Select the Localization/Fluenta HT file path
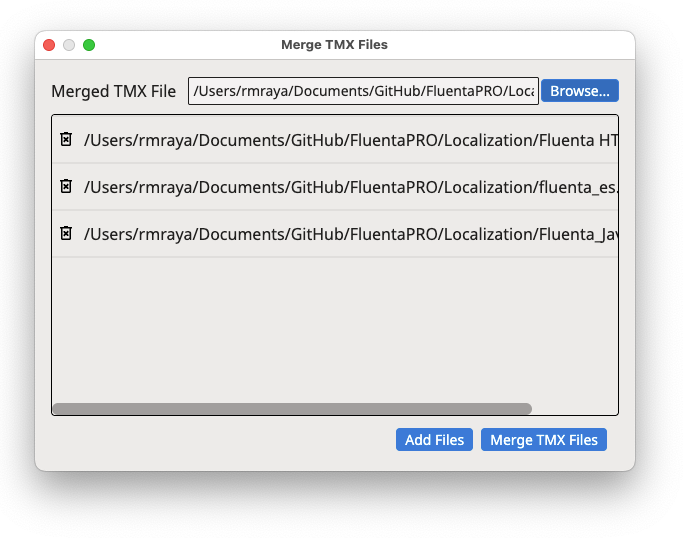683x538 pixels. tap(351, 140)
